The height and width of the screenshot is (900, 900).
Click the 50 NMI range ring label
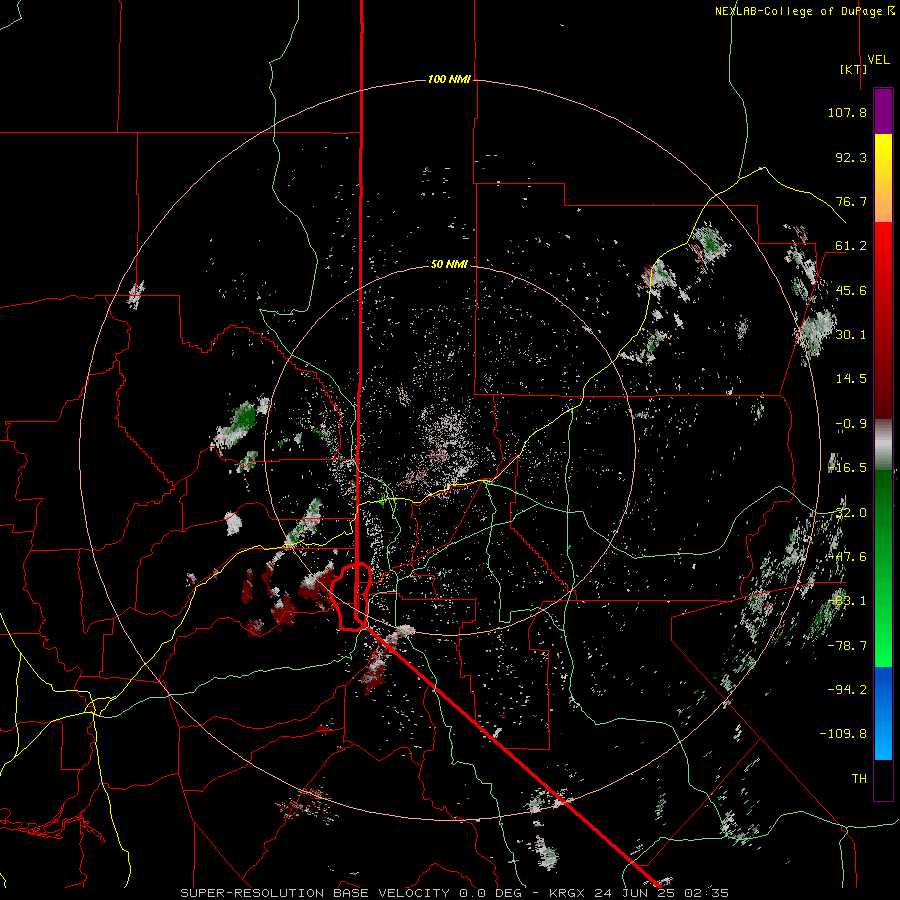click(x=449, y=264)
